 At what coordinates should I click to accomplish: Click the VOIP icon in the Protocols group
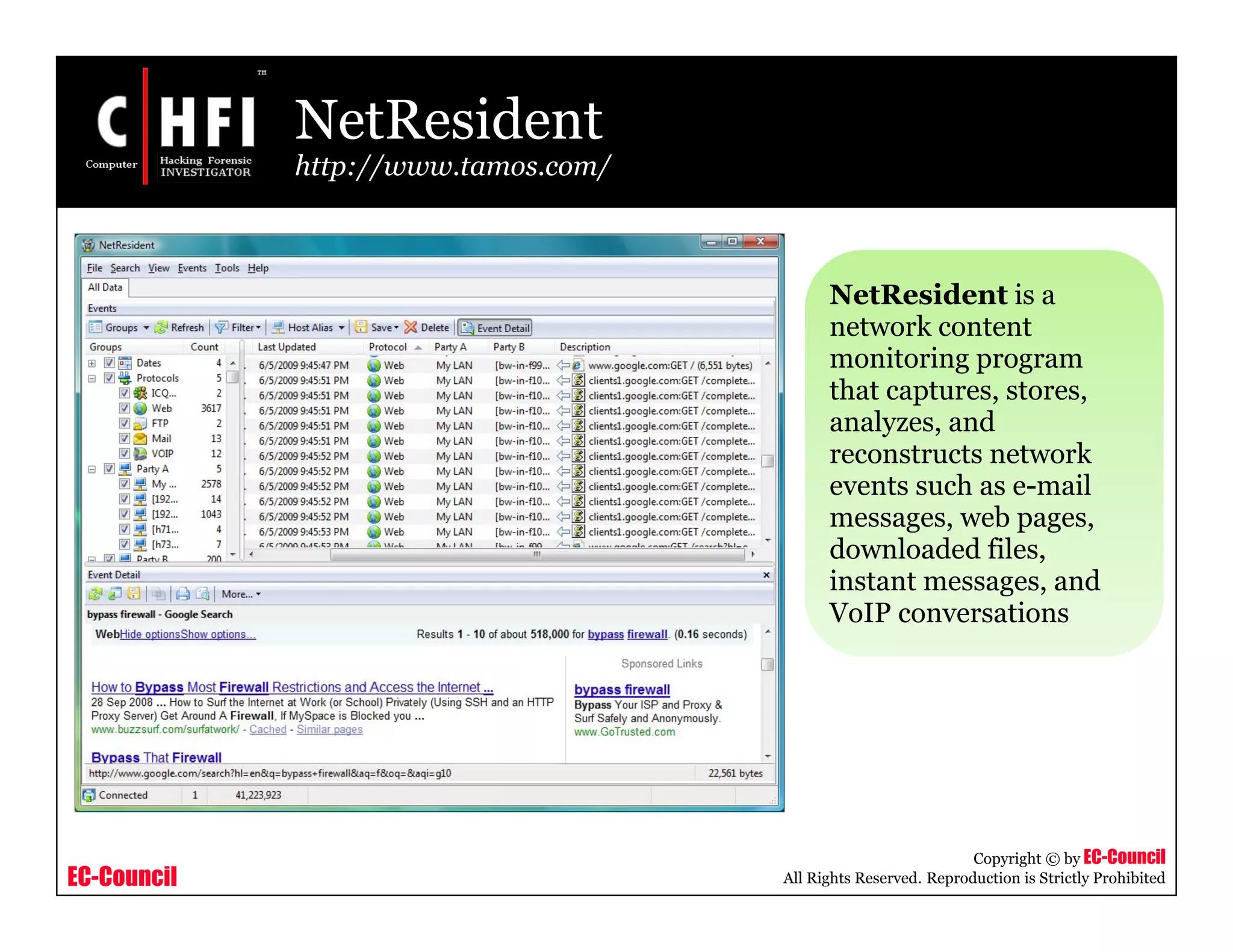tap(140, 453)
